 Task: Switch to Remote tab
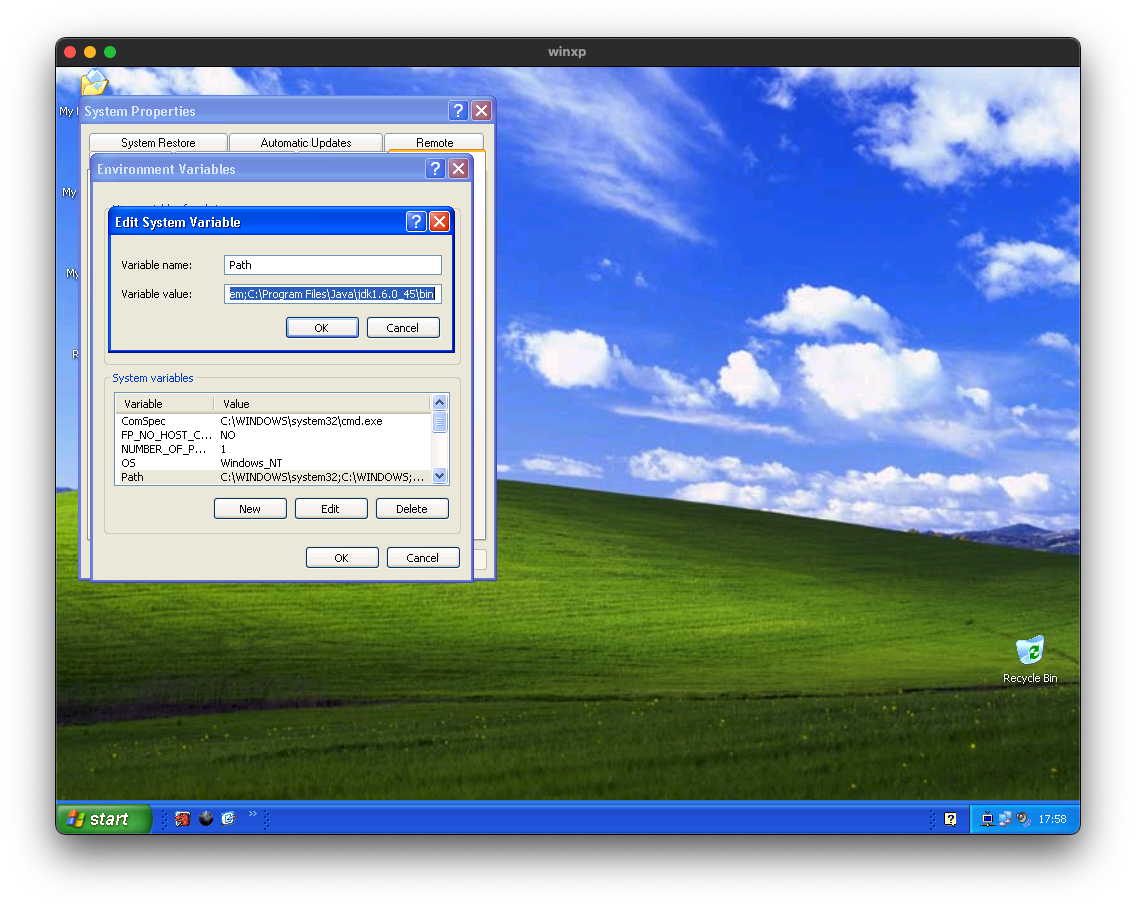pyautogui.click(x=434, y=143)
